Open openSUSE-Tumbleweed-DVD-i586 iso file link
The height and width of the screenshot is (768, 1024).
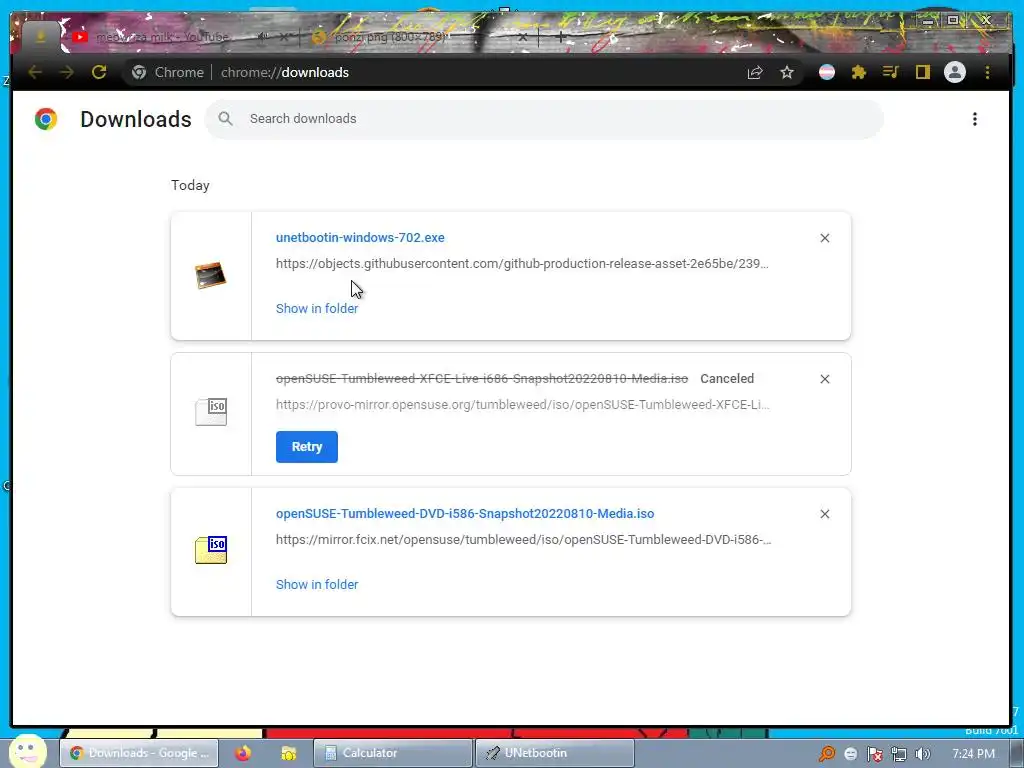coord(465,514)
